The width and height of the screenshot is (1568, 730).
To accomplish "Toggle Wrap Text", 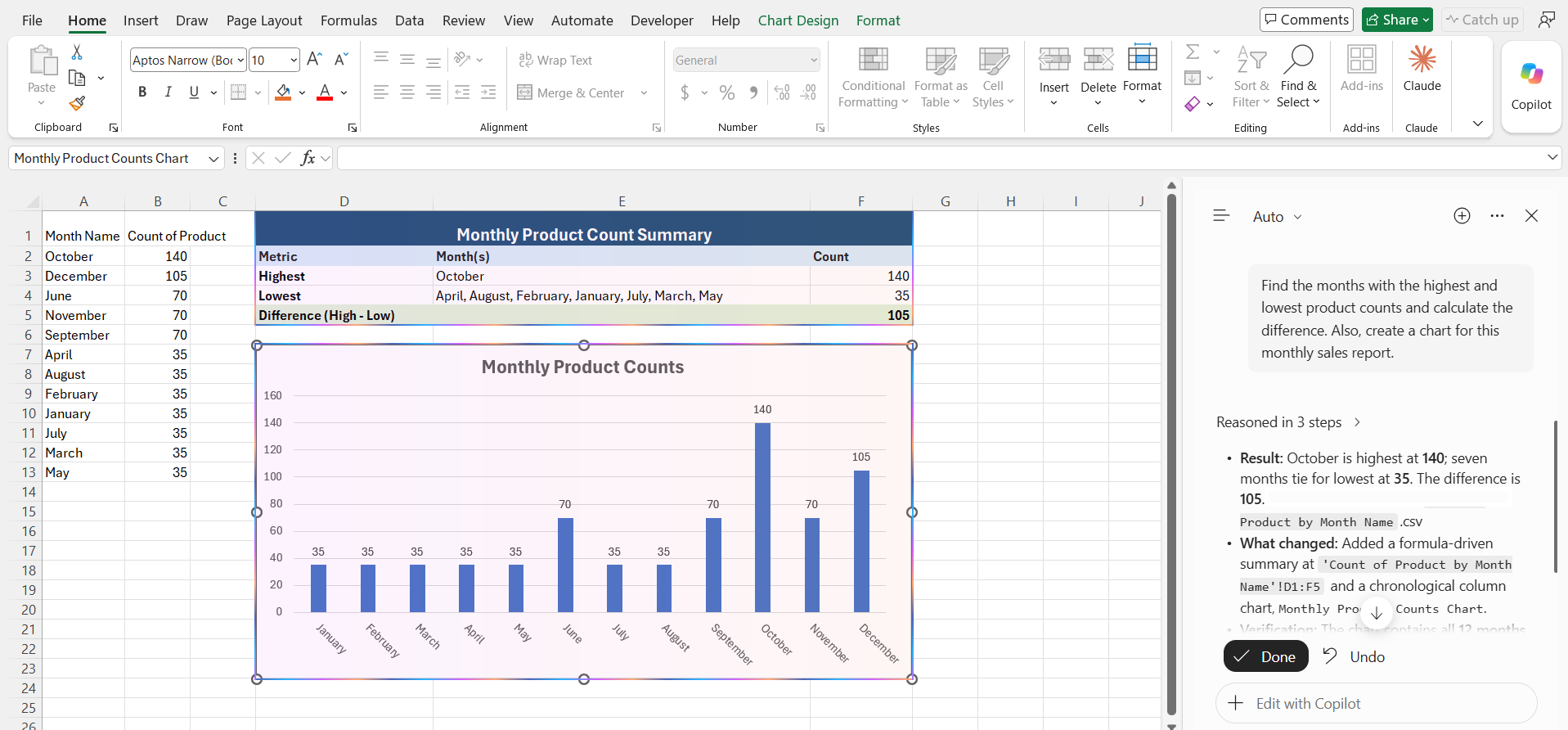I will click(x=555, y=60).
